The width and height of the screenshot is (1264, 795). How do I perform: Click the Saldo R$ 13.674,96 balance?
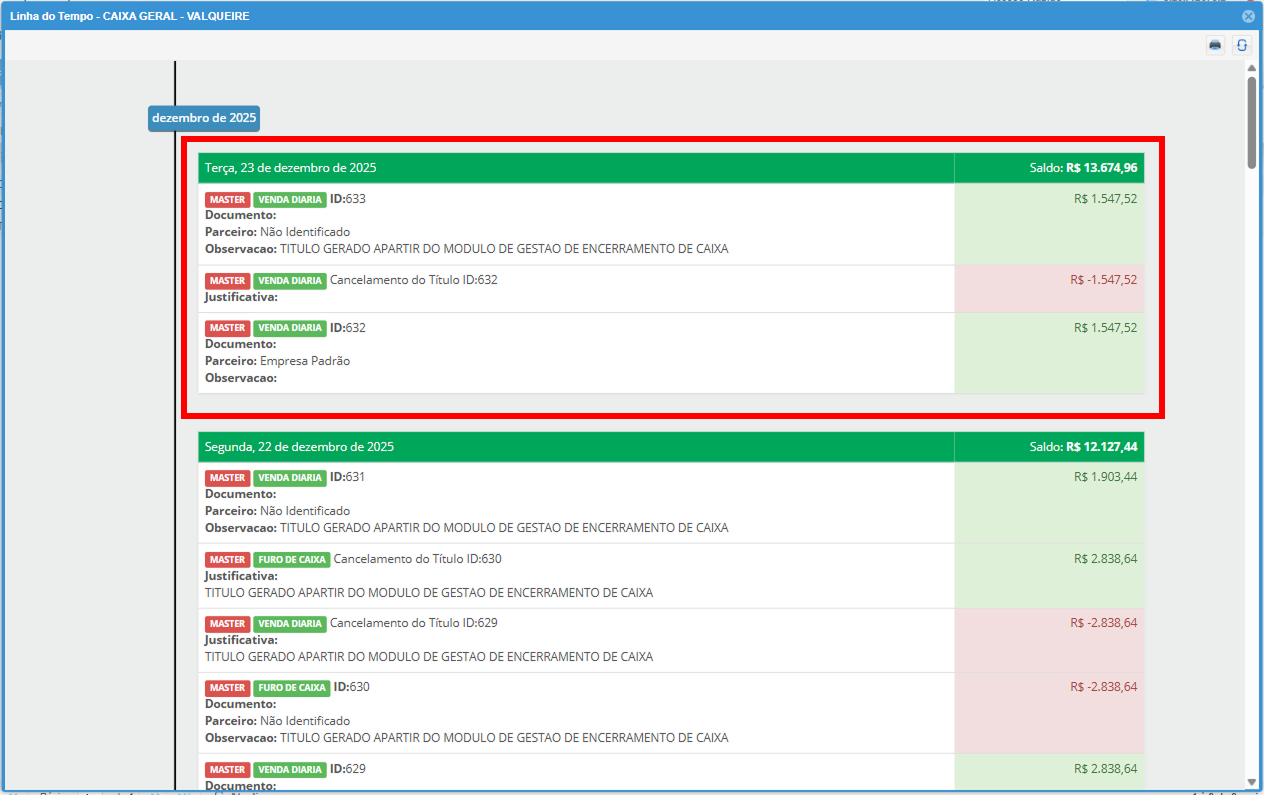click(x=1084, y=168)
